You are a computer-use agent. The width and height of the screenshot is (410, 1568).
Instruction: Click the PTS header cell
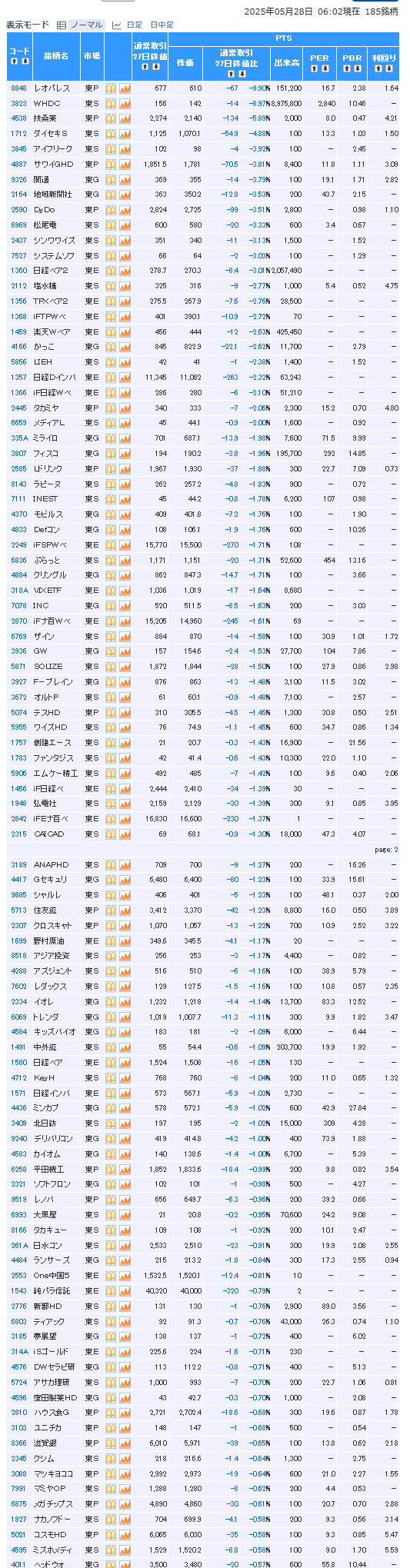click(284, 38)
